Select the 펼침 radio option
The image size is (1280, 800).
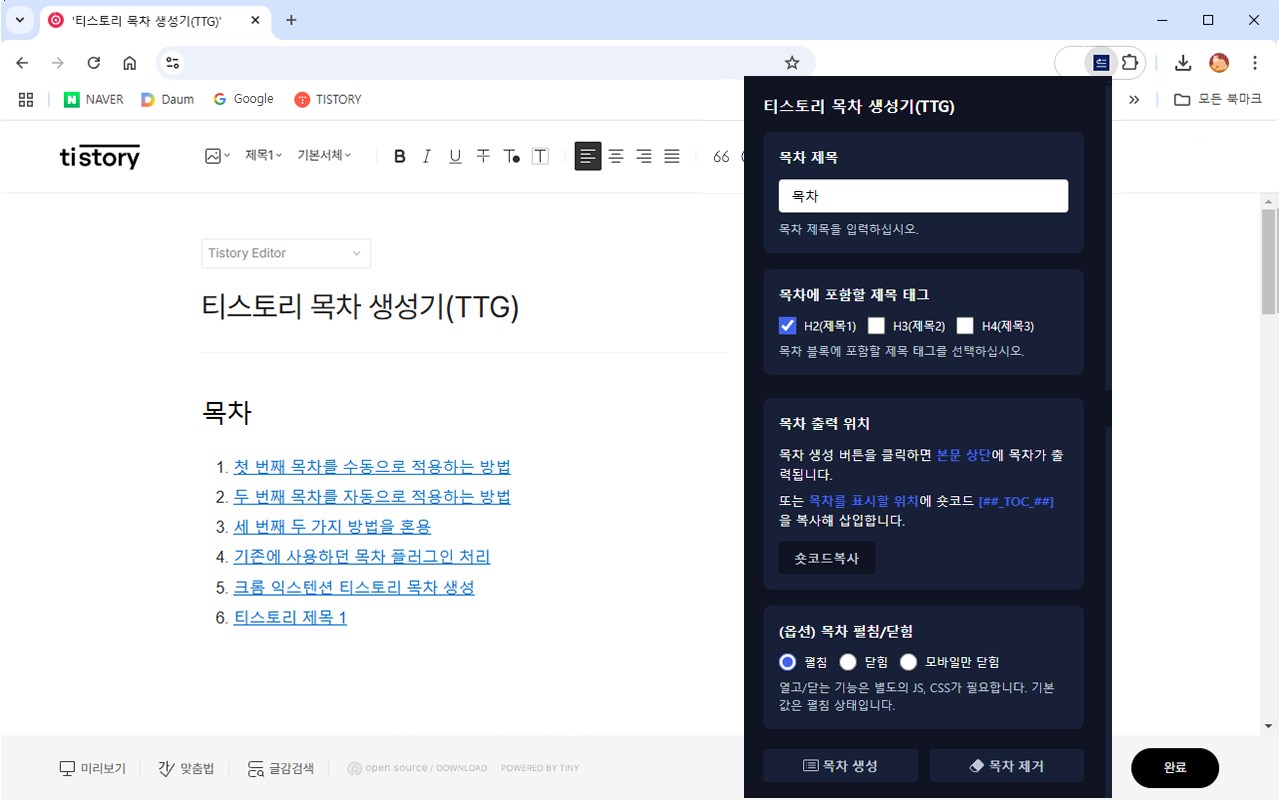[787, 662]
